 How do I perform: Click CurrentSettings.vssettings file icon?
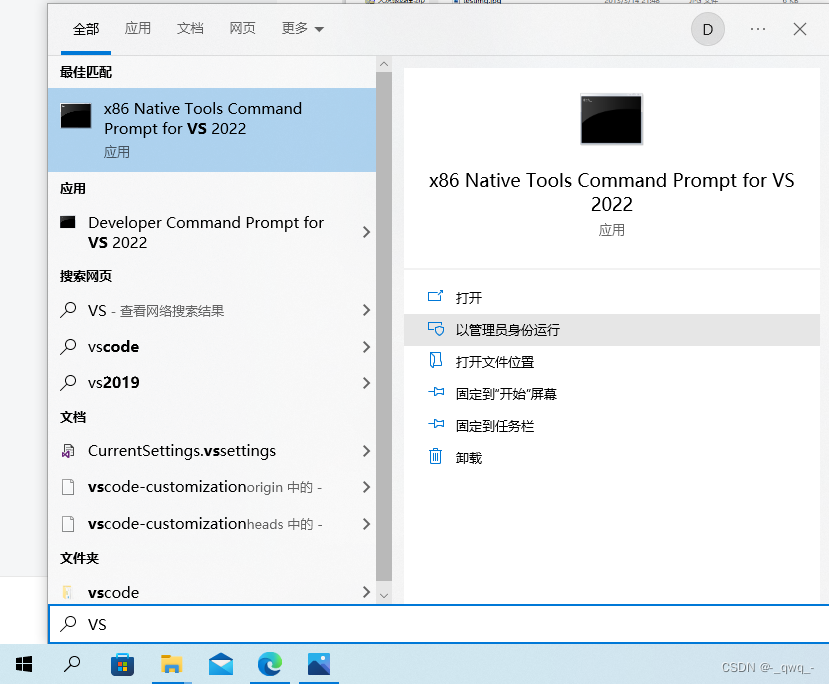68,451
